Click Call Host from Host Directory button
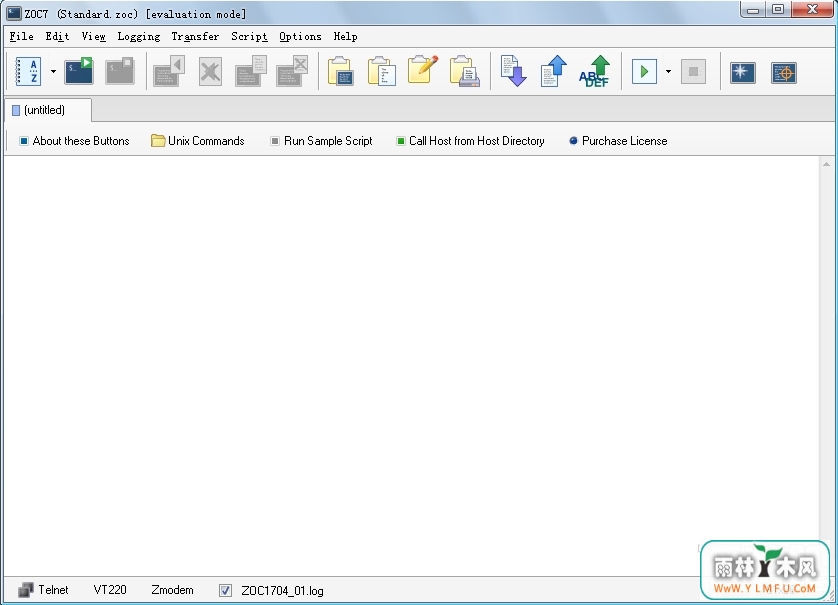Screen dimensions: 838x605 [470, 141]
